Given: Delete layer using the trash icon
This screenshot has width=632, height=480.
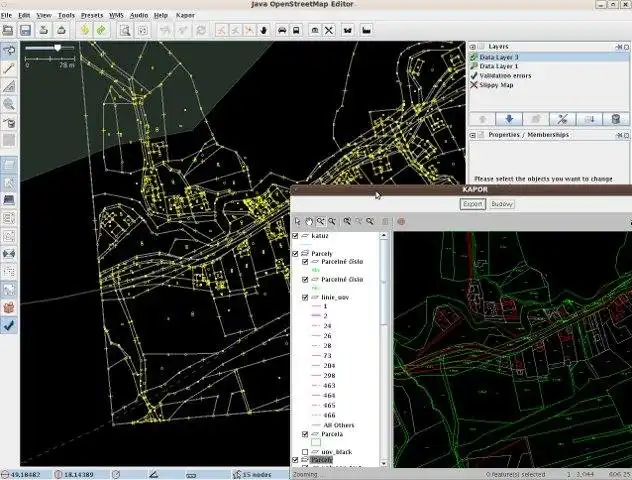Looking at the screenshot, I should click(x=615, y=119).
